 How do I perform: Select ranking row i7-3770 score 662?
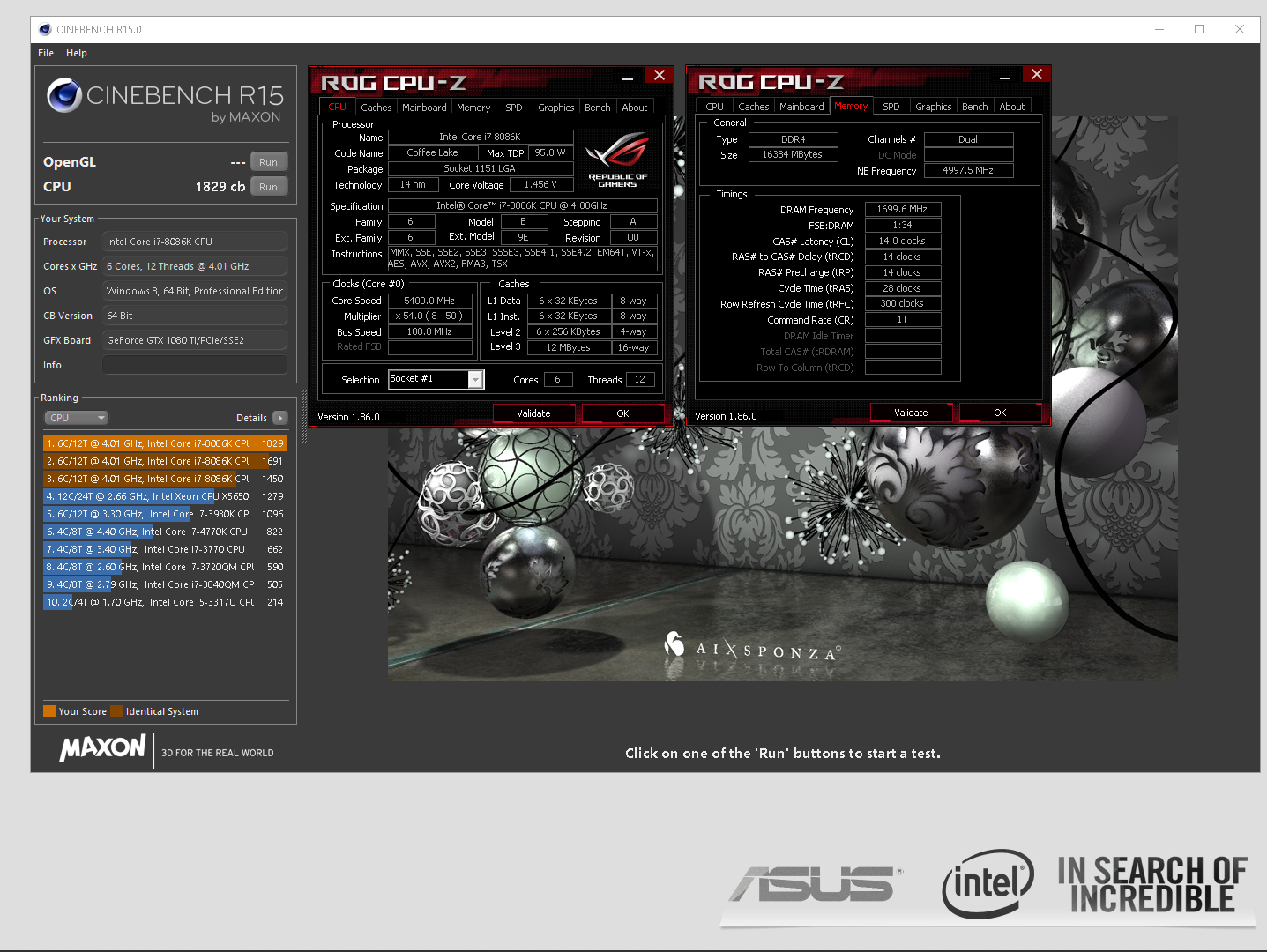(165, 549)
